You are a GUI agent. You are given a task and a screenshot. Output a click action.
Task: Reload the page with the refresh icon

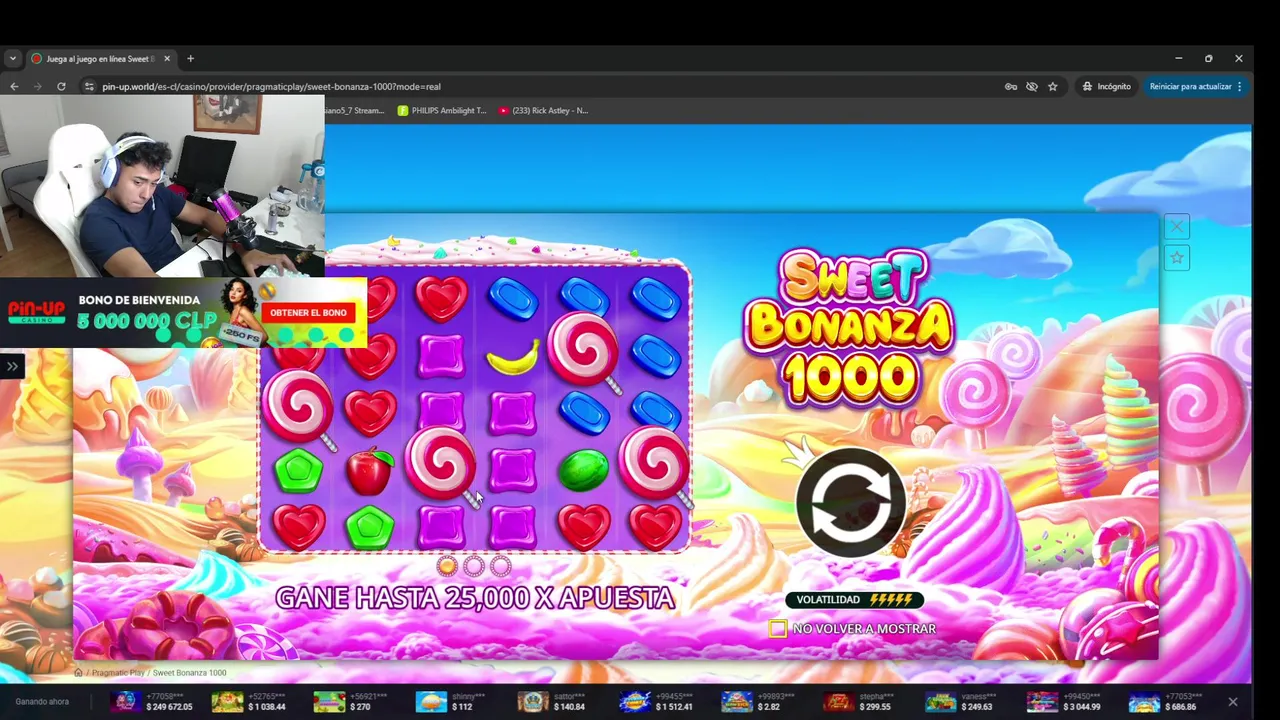pos(61,87)
